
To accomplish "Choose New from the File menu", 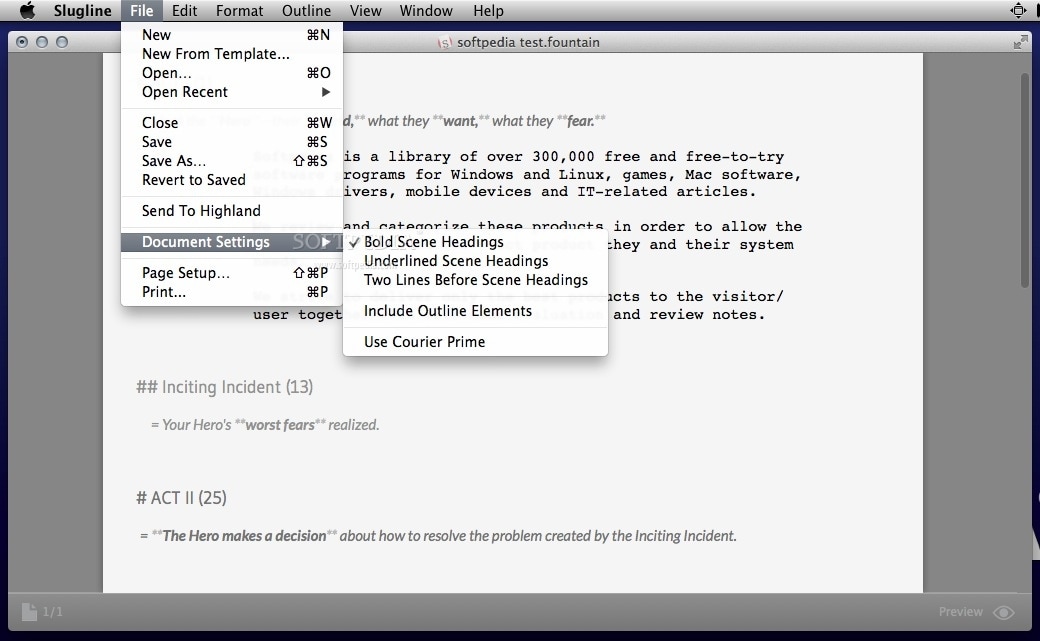I will 231,35.
